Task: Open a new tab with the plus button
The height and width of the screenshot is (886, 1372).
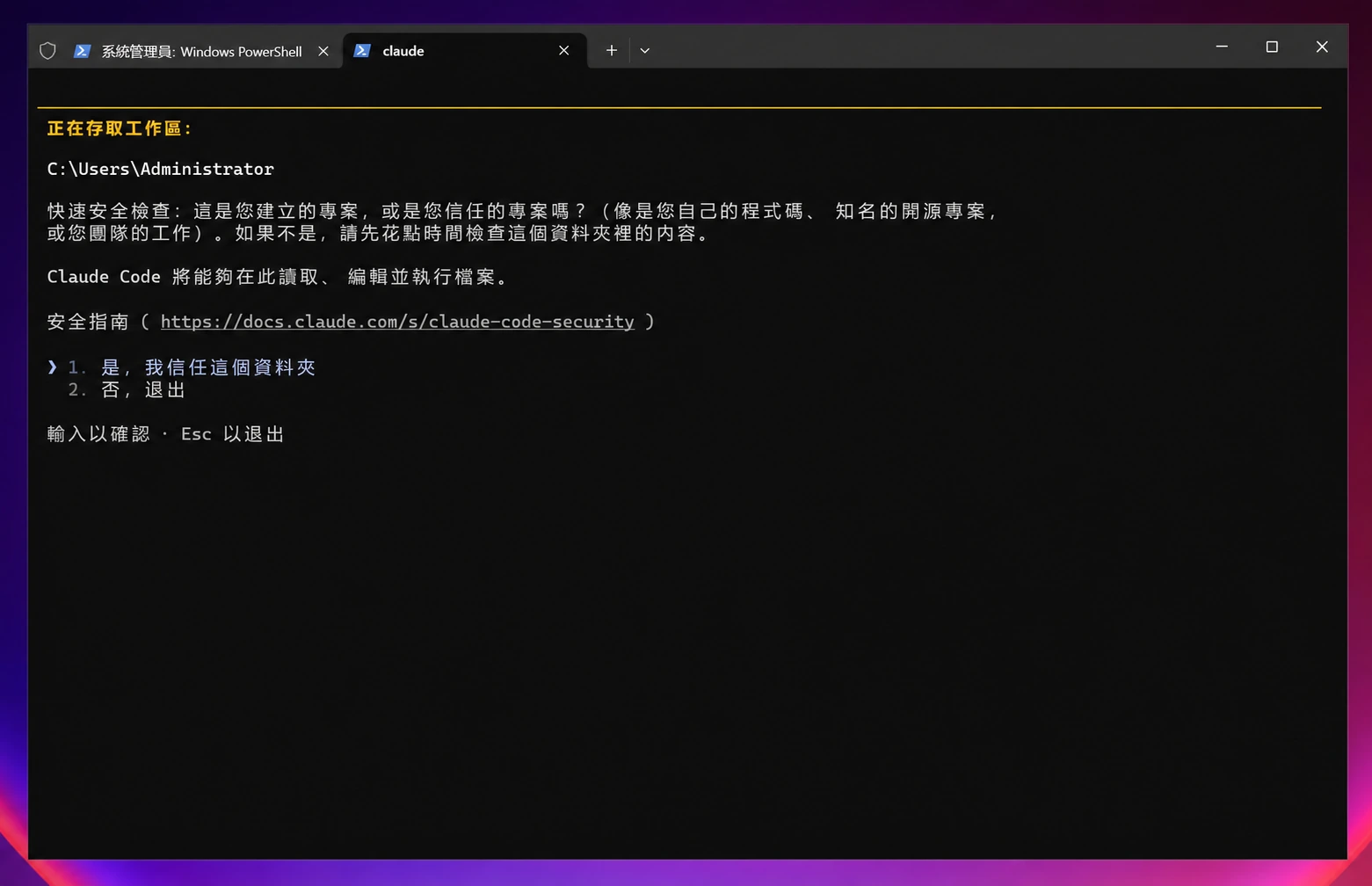Action: 612,51
